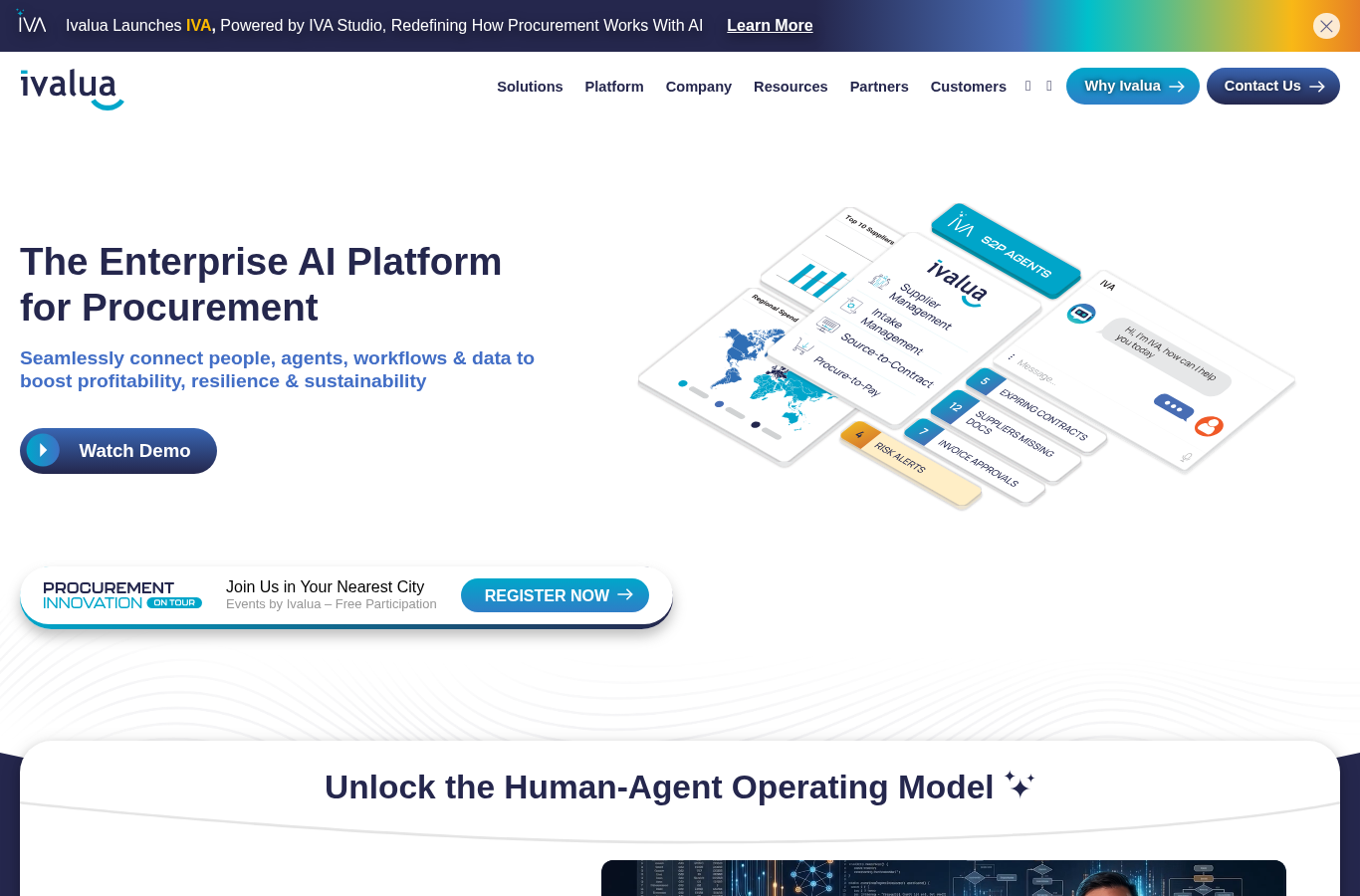Click the icon right after the Customers menu
Screen dimensions: 1360x896
click(1027, 87)
